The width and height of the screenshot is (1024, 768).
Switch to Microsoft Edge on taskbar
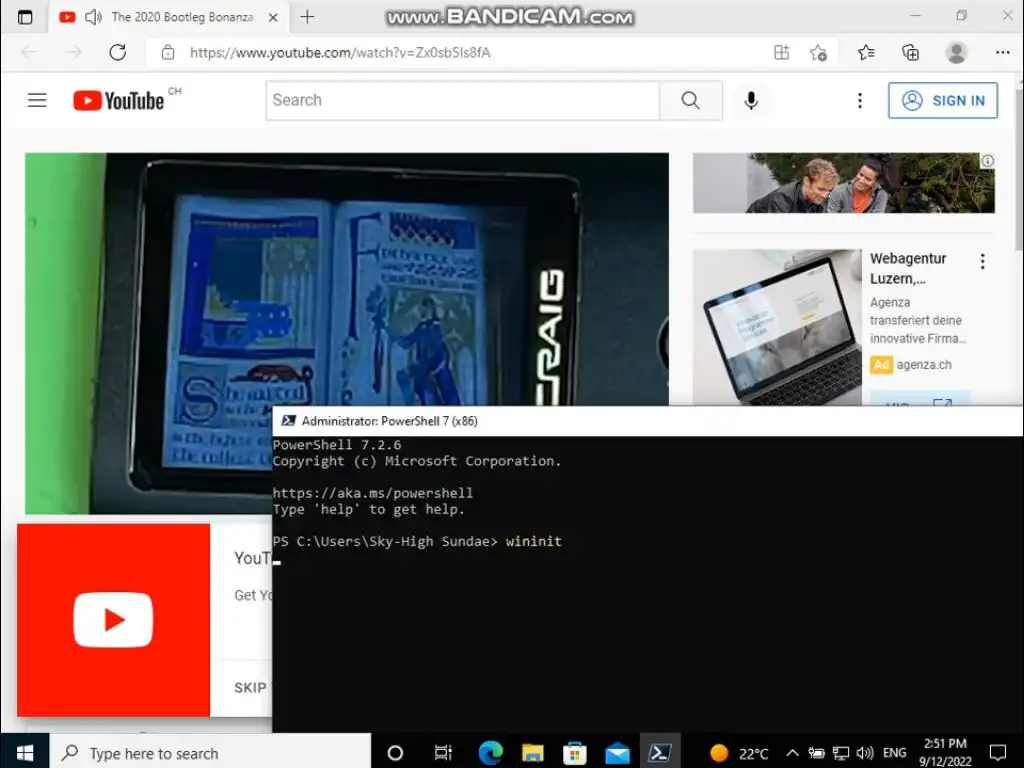tap(490, 753)
